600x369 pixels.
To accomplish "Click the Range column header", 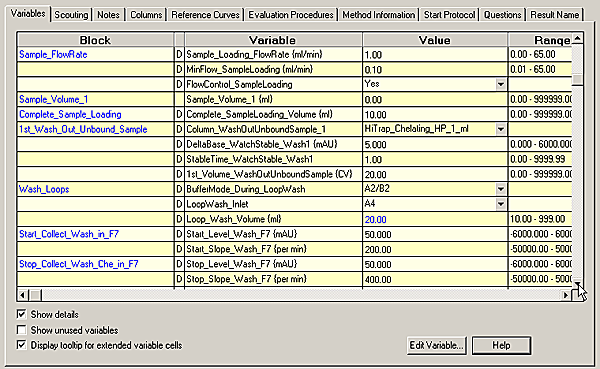I will pos(540,40).
